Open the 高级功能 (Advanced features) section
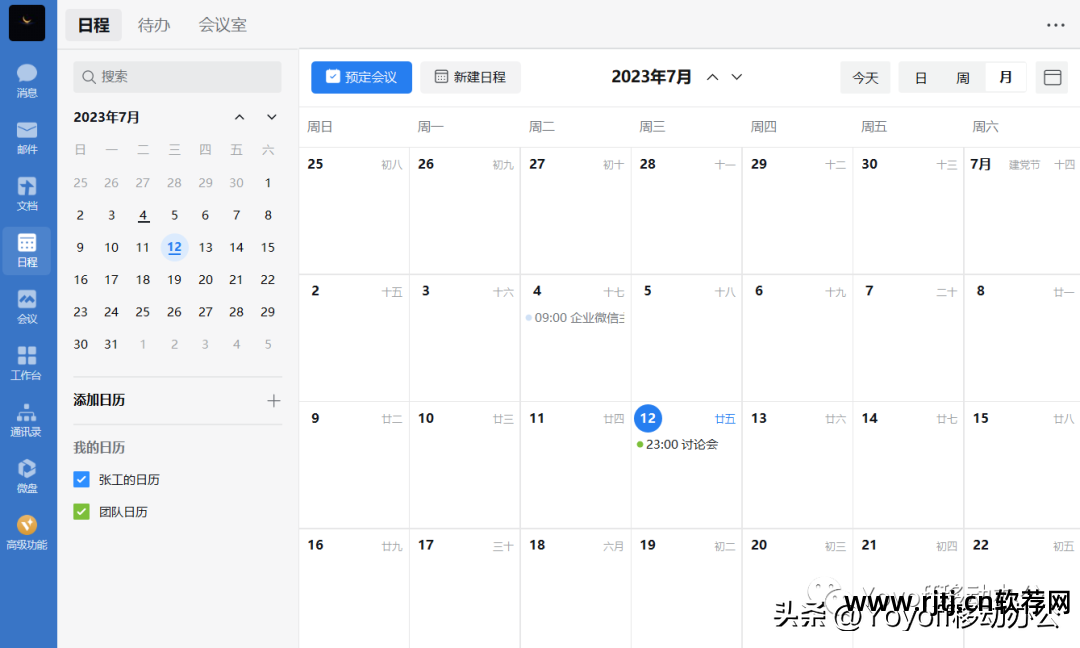 (27, 530)
